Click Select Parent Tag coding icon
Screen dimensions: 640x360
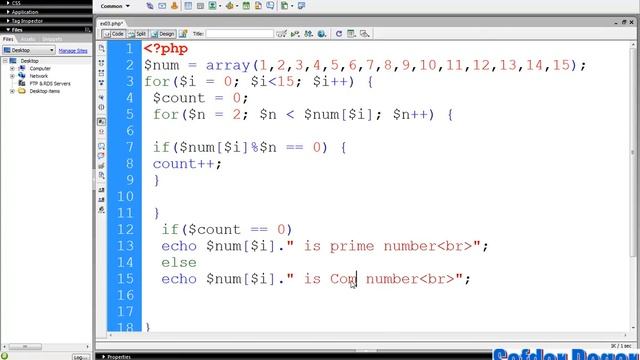point(102,97)
